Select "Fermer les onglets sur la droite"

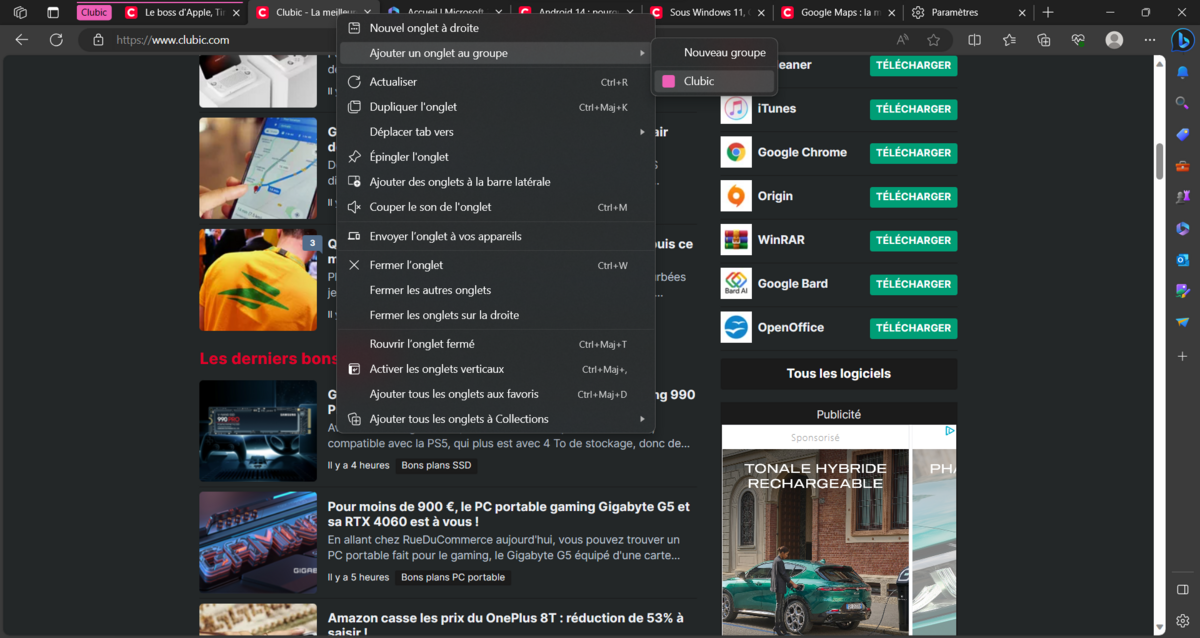click(496, 315)
